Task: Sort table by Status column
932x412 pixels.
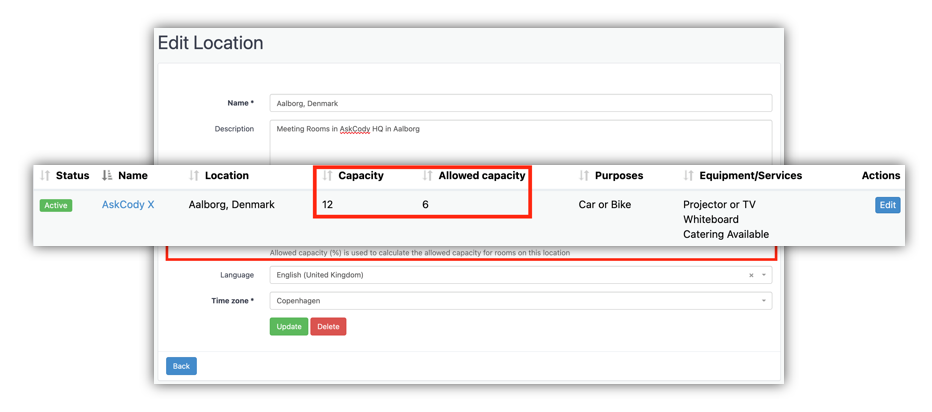Action: pos(65,175)
